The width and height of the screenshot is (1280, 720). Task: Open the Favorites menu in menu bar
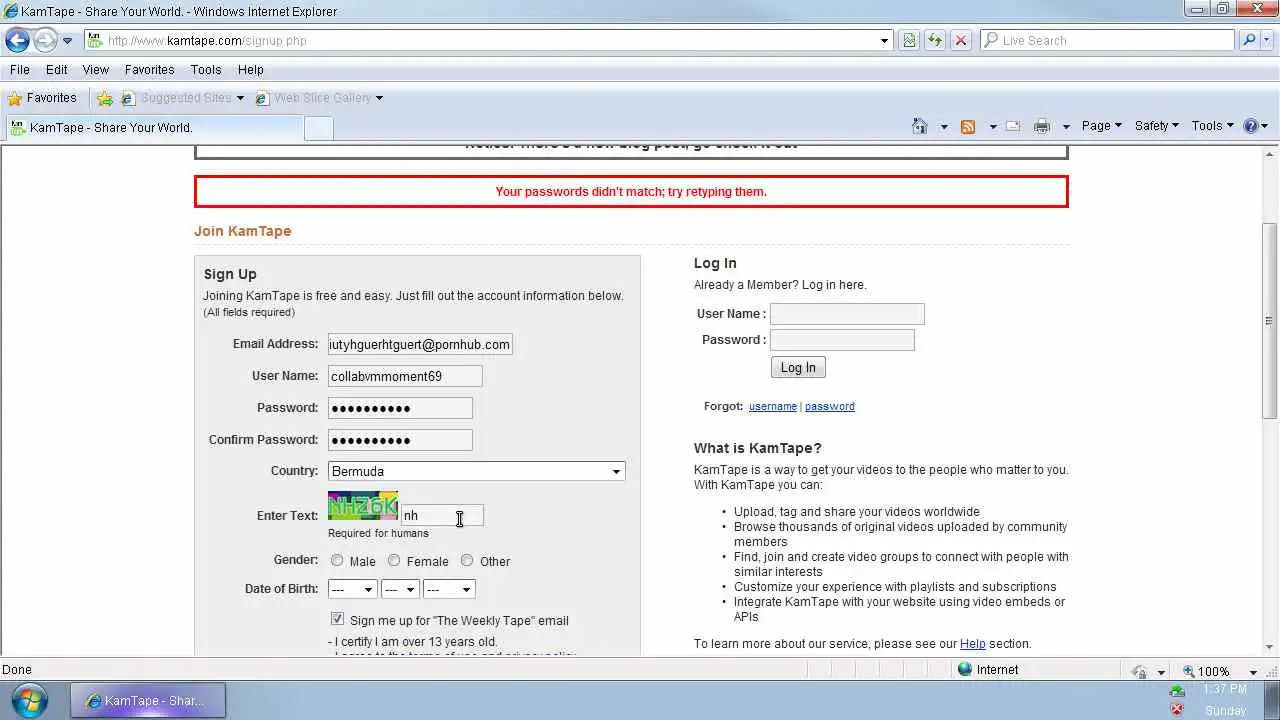point(149,70)
